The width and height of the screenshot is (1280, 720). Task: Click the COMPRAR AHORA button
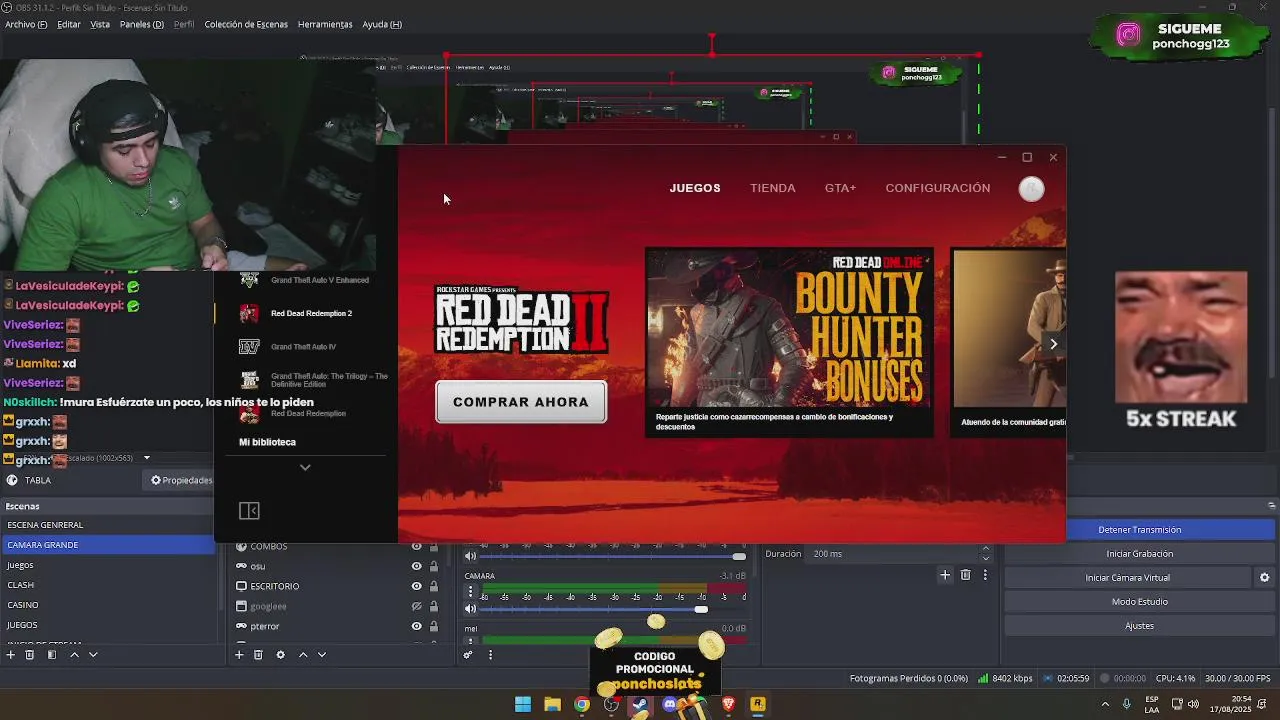point(521,402)
